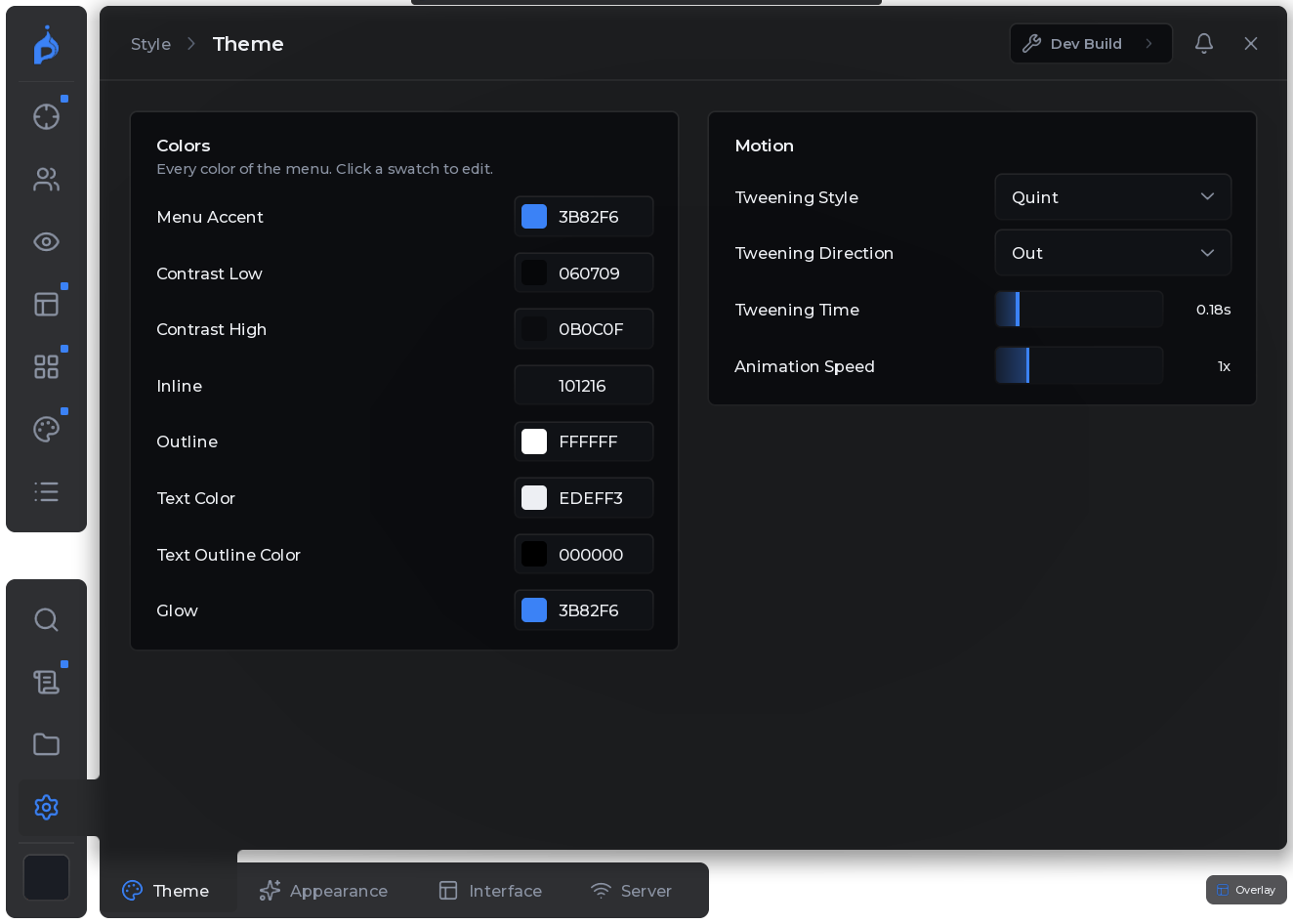
Task: Edit the Text Color swatch
Action: click(x=534, y=498)
